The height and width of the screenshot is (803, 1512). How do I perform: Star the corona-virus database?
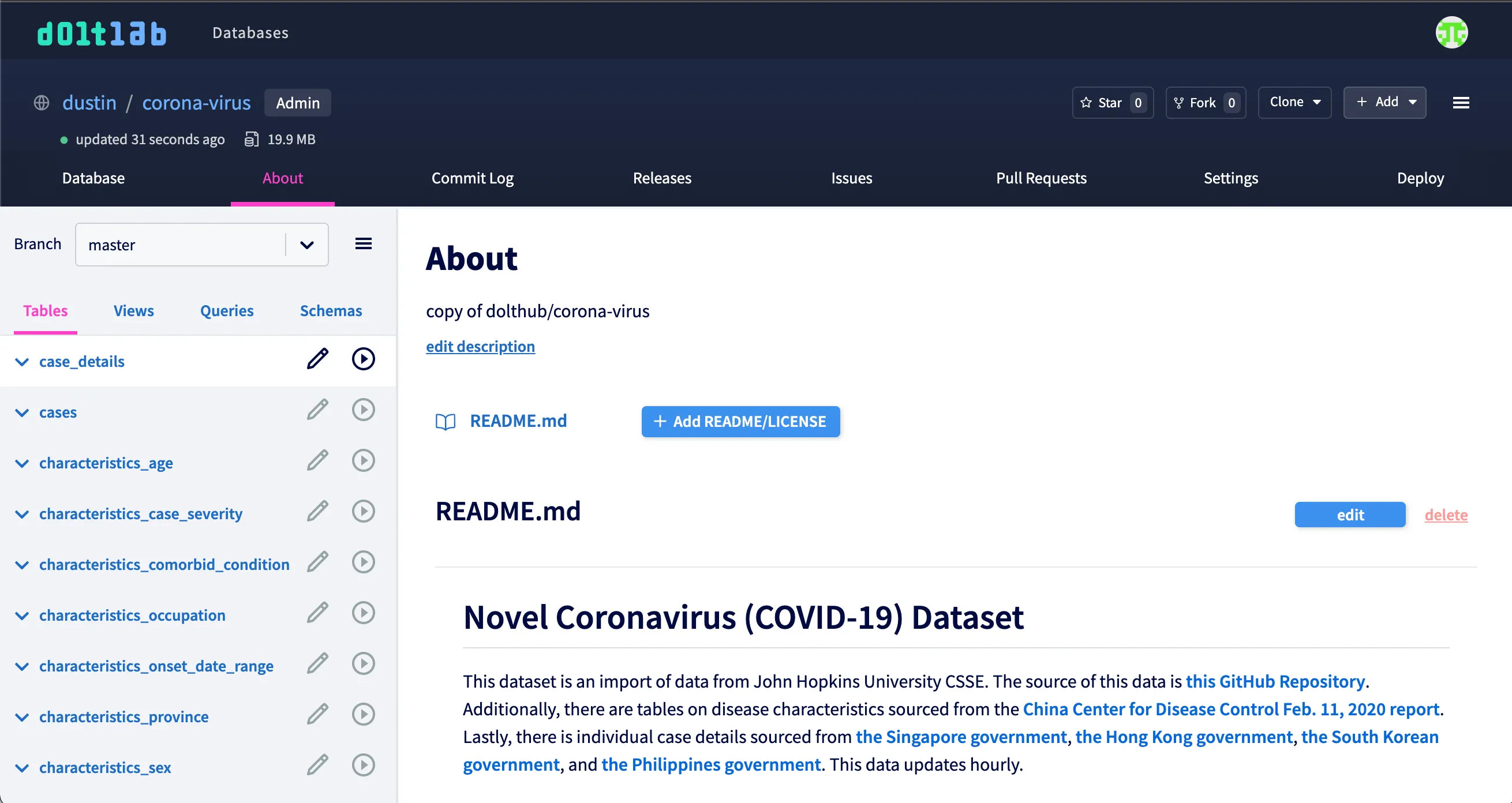(x=1111, y=102)
